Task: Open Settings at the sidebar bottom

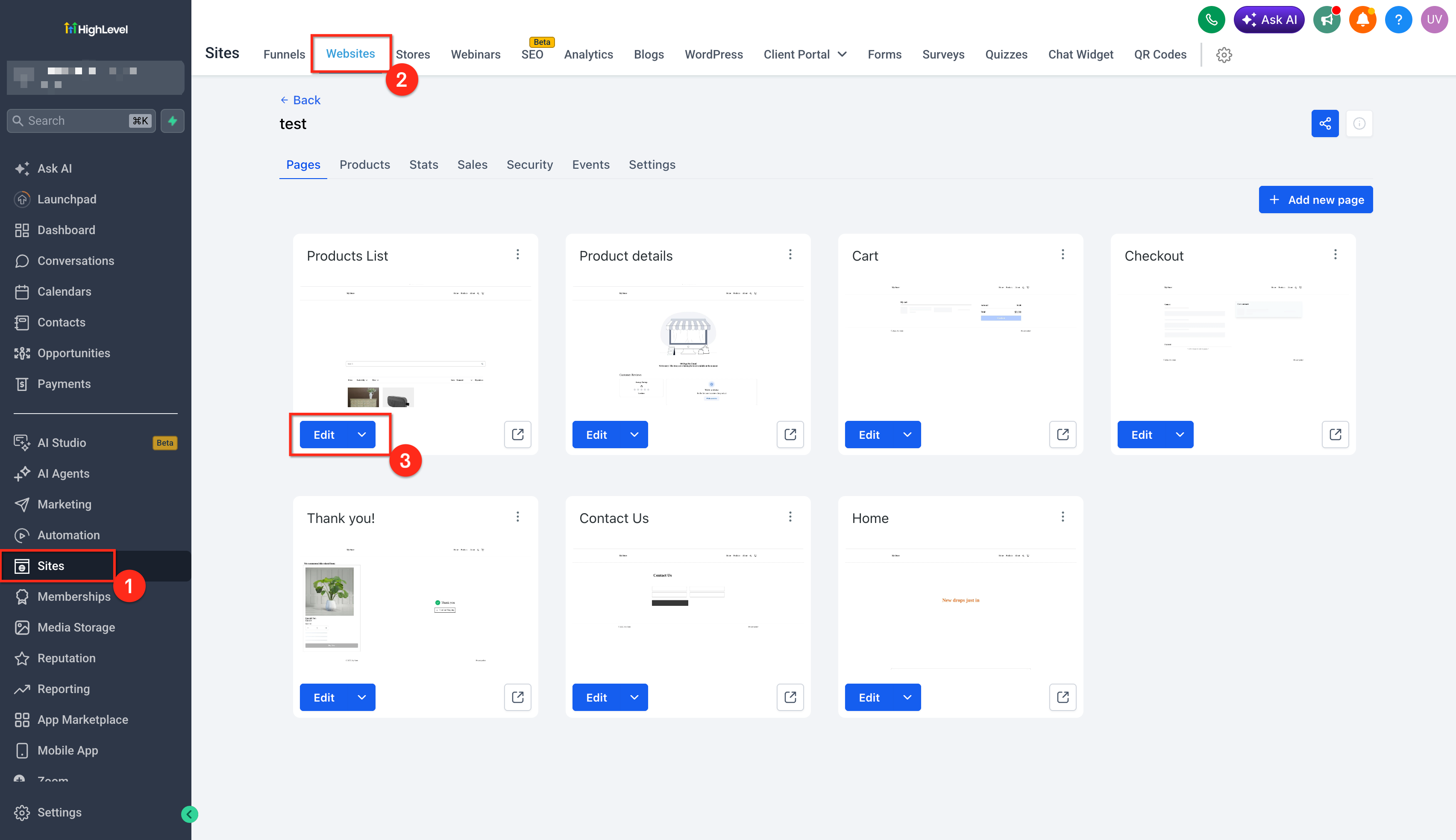Action: (x=59, y=812)
